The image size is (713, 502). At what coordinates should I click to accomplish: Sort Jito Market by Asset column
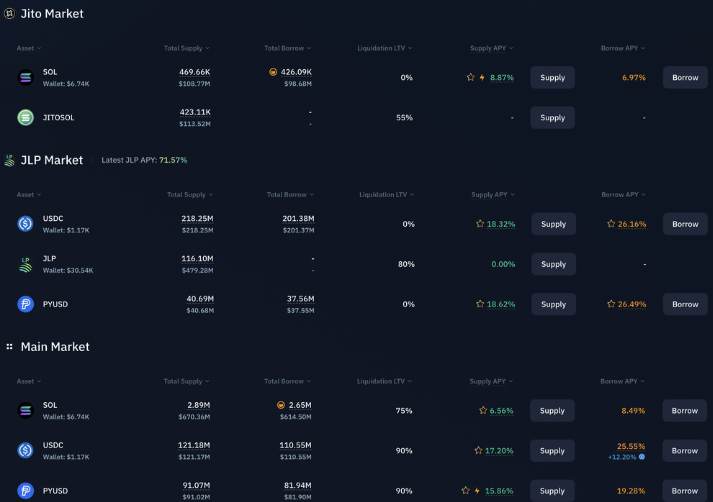(x=29, y=48)
